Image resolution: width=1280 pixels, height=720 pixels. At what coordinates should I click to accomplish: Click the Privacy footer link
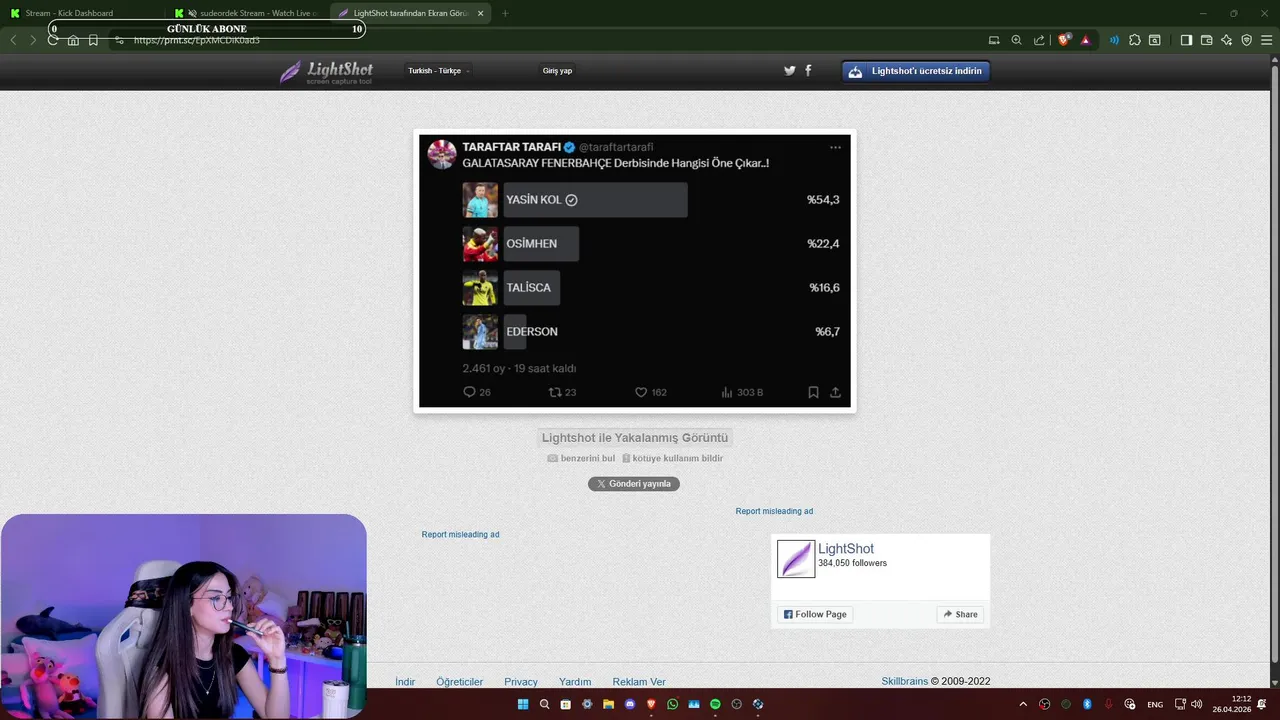point(521,682)
